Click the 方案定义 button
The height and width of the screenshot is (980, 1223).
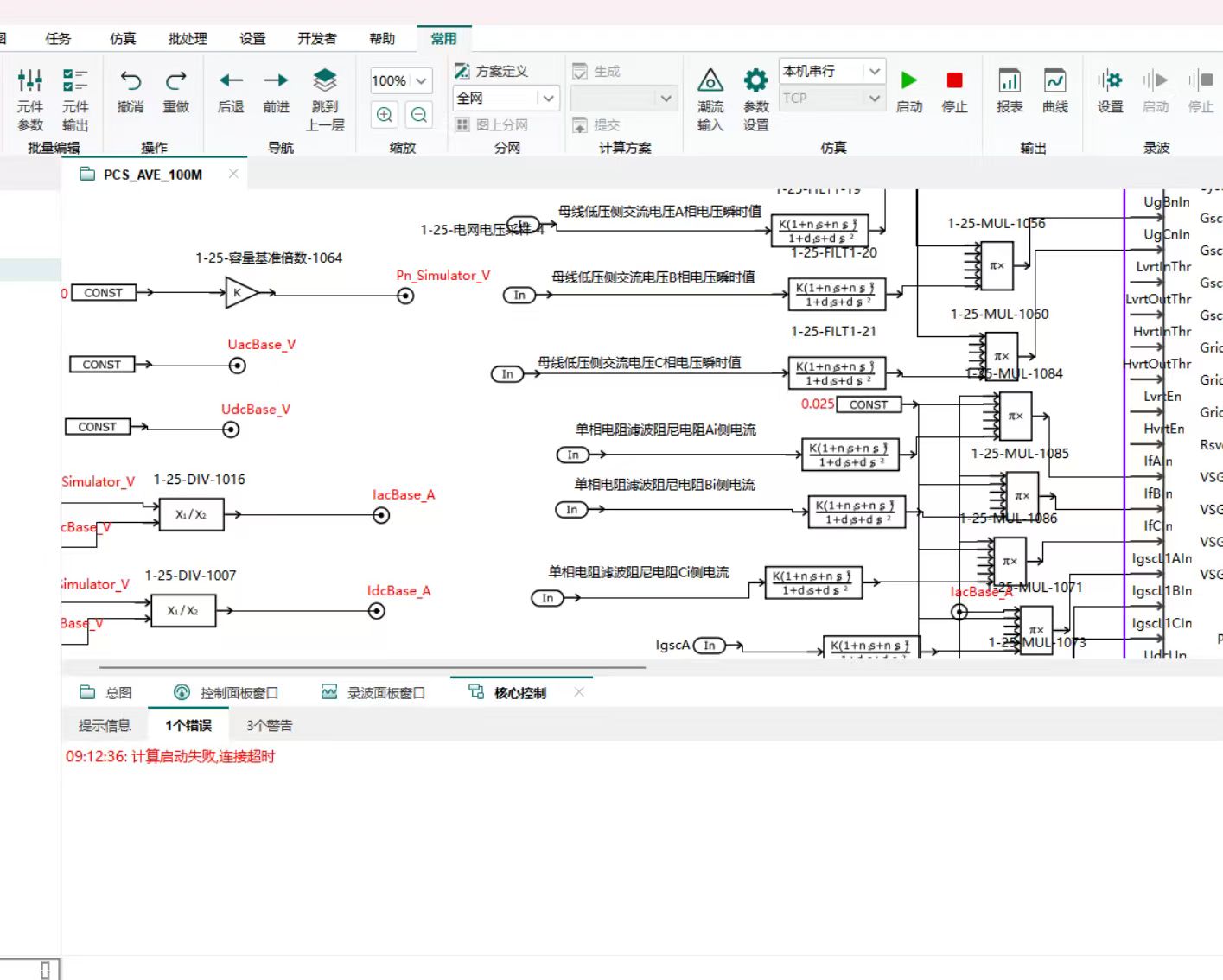click(x=492, y=71)
